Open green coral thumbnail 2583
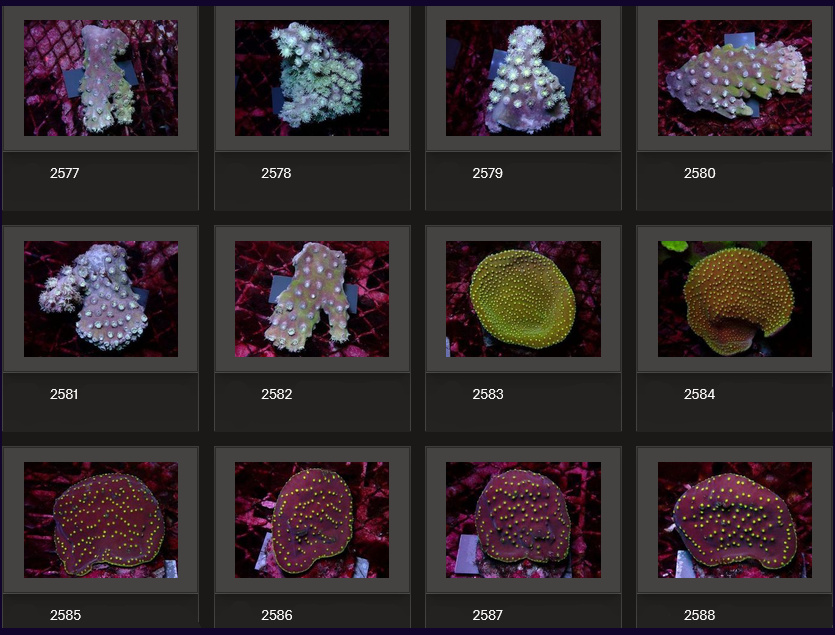 pyautogui.click(x=523, y=299)
